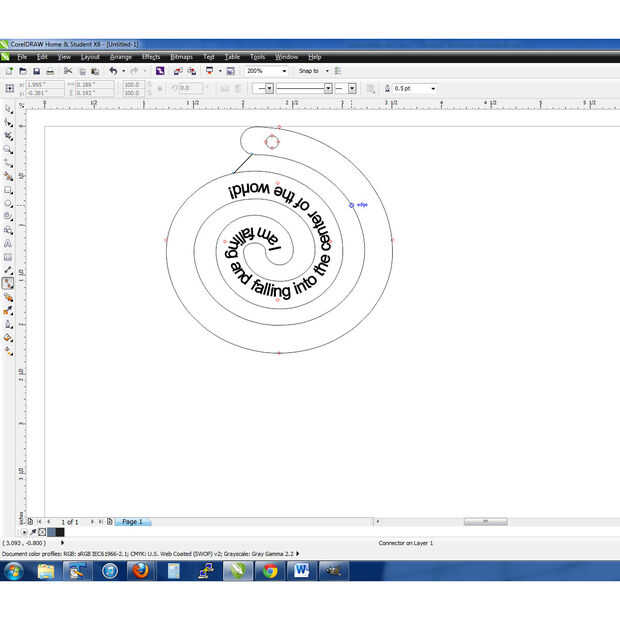Select the Text tool

8,244
